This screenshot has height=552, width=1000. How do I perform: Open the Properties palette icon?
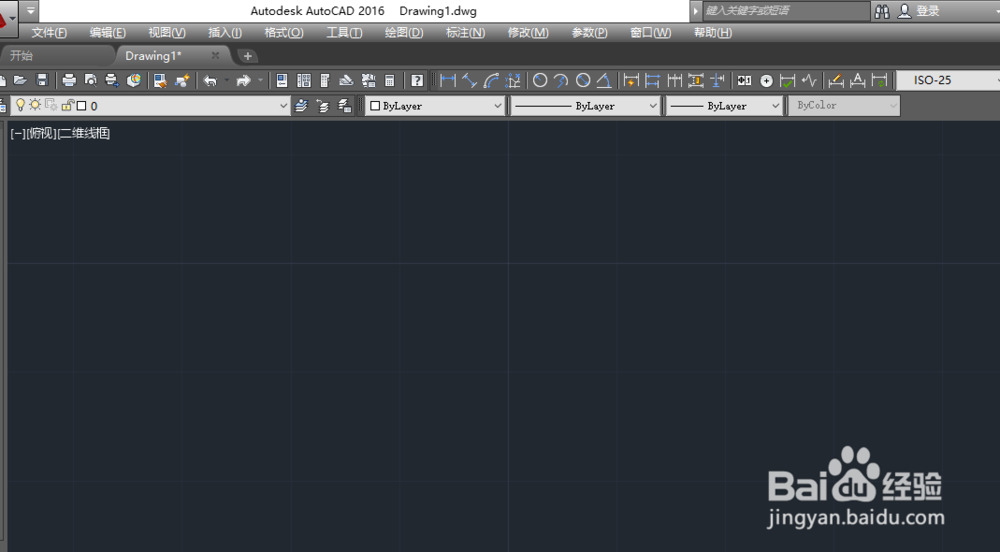282,80
